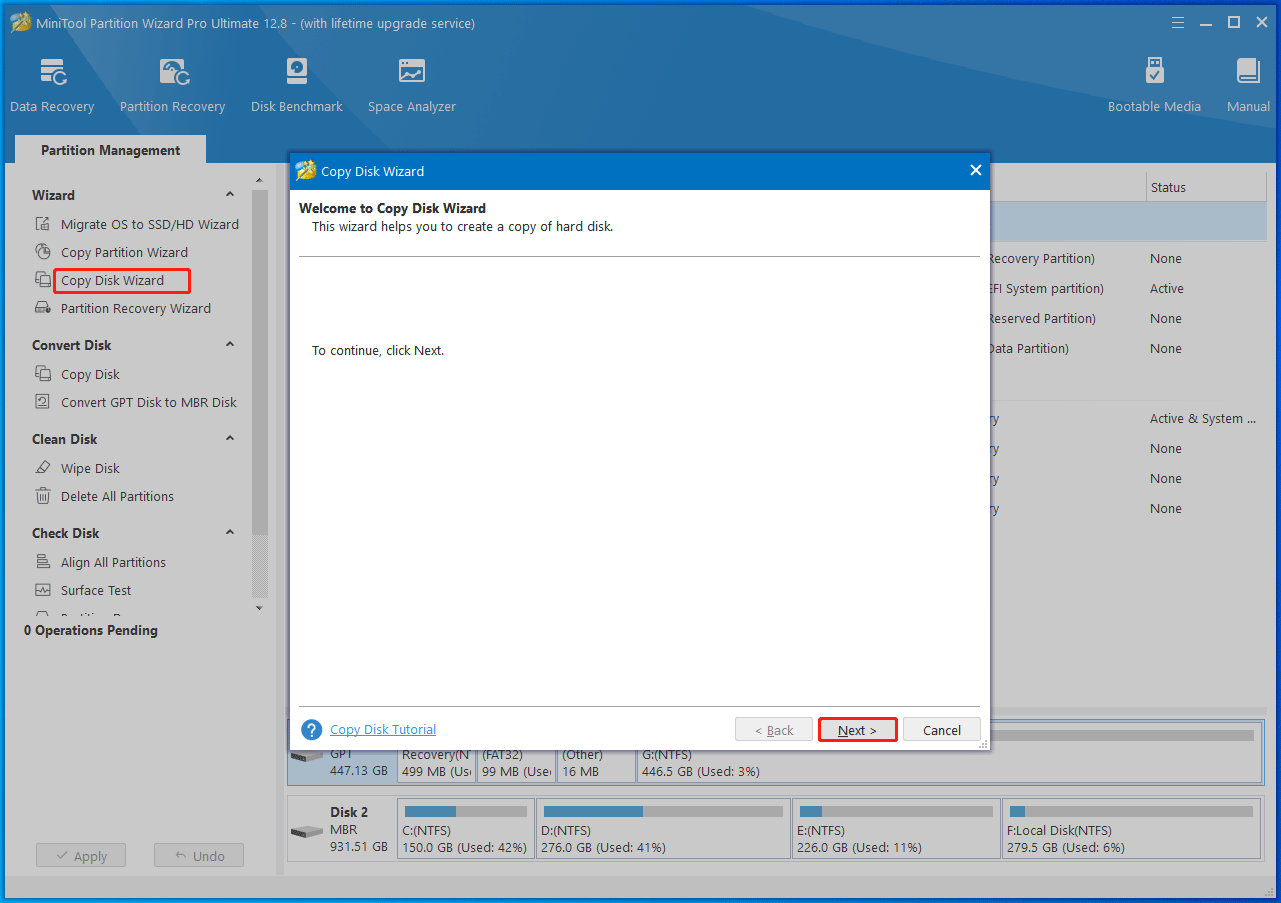Click Migrate OS to SSD/HD Wizard icon

pyautogui.click(x=43, y=224)
